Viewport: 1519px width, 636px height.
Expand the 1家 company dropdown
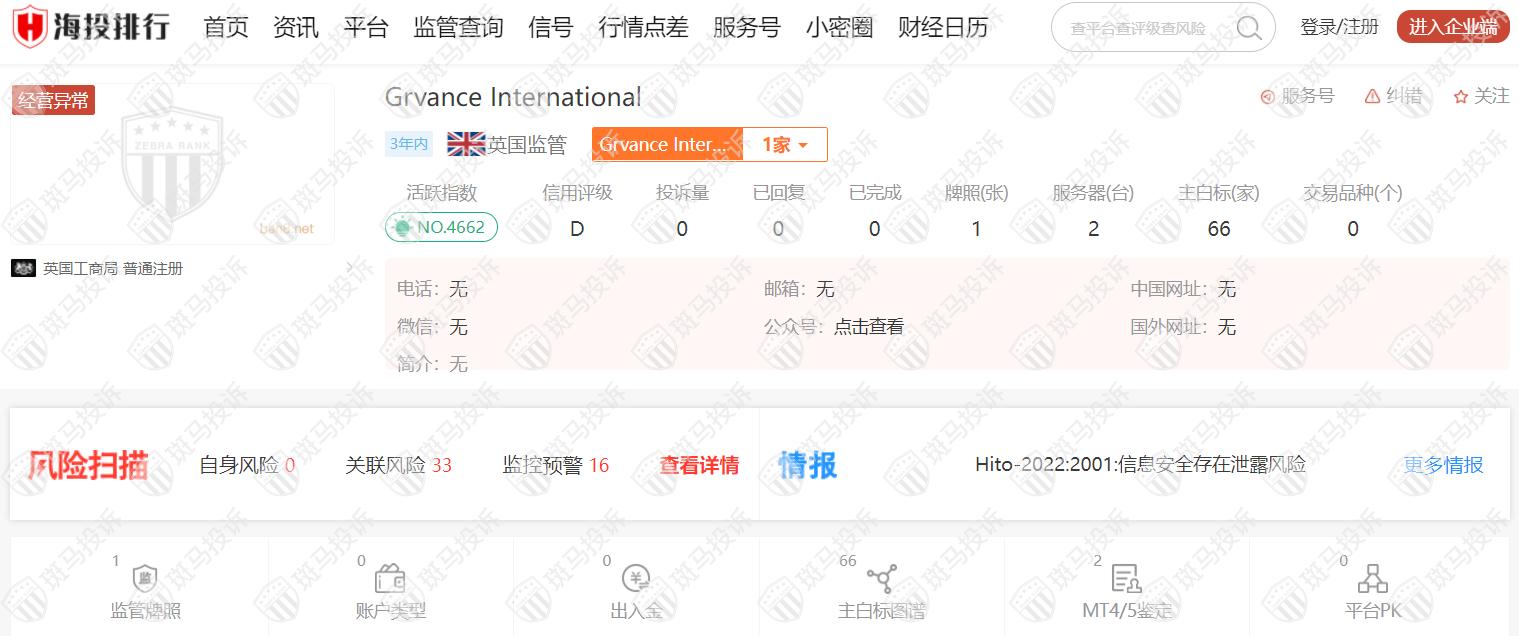click(x=785, y=144)
